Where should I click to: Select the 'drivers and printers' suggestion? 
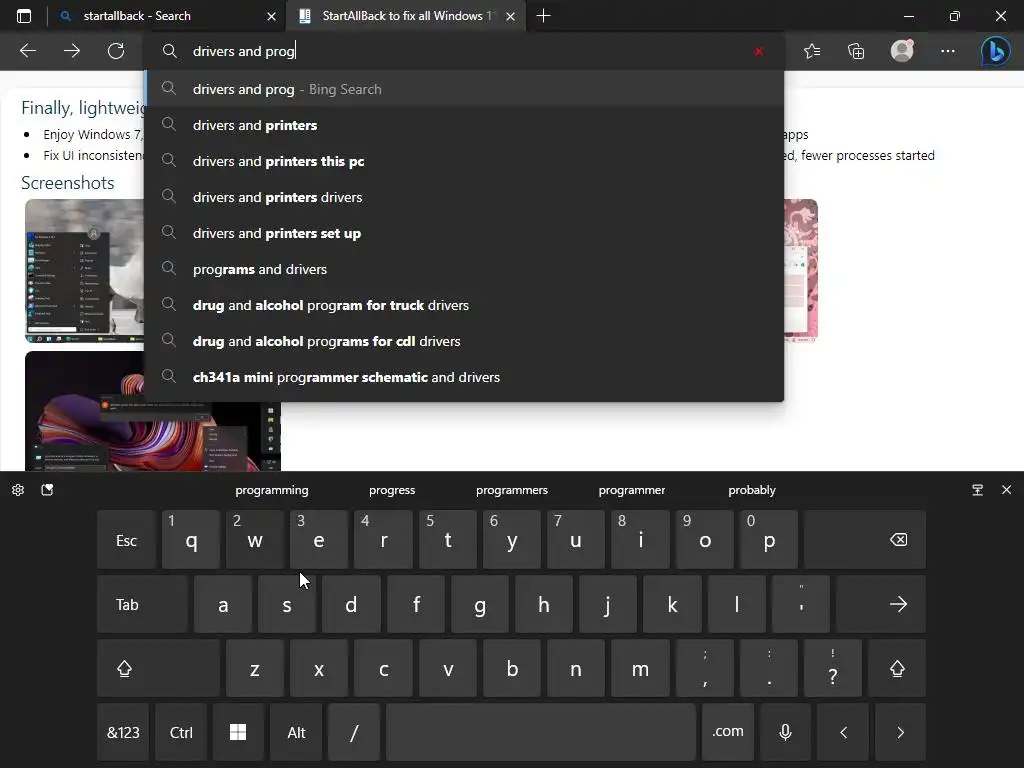coord(464,125)
